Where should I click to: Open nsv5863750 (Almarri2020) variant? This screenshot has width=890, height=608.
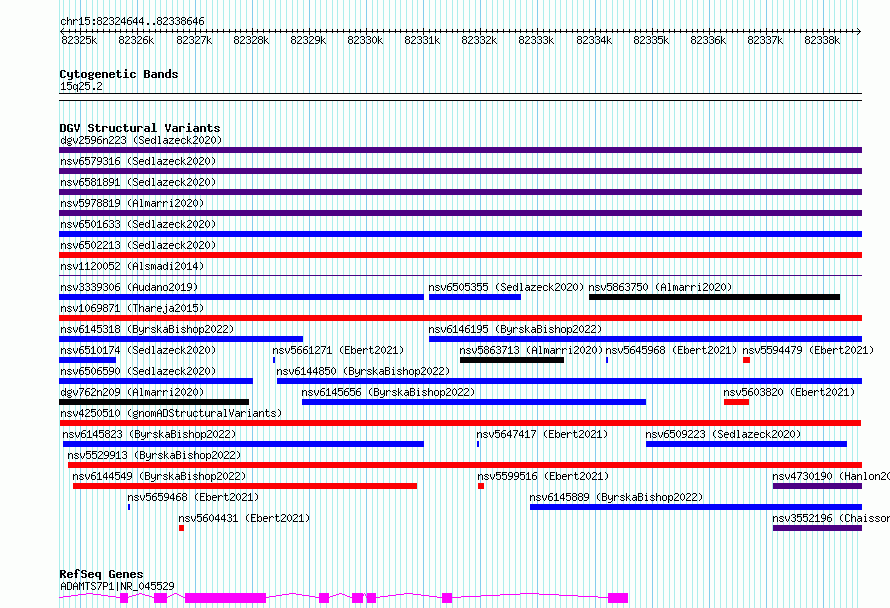[x=660, y=287]
